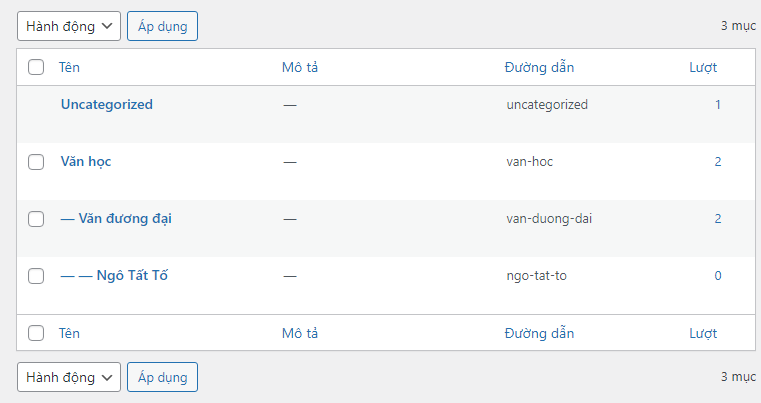Tick the select-all checkbox in table footer
This screenshot has height=403, width=761.
point(36,332)
